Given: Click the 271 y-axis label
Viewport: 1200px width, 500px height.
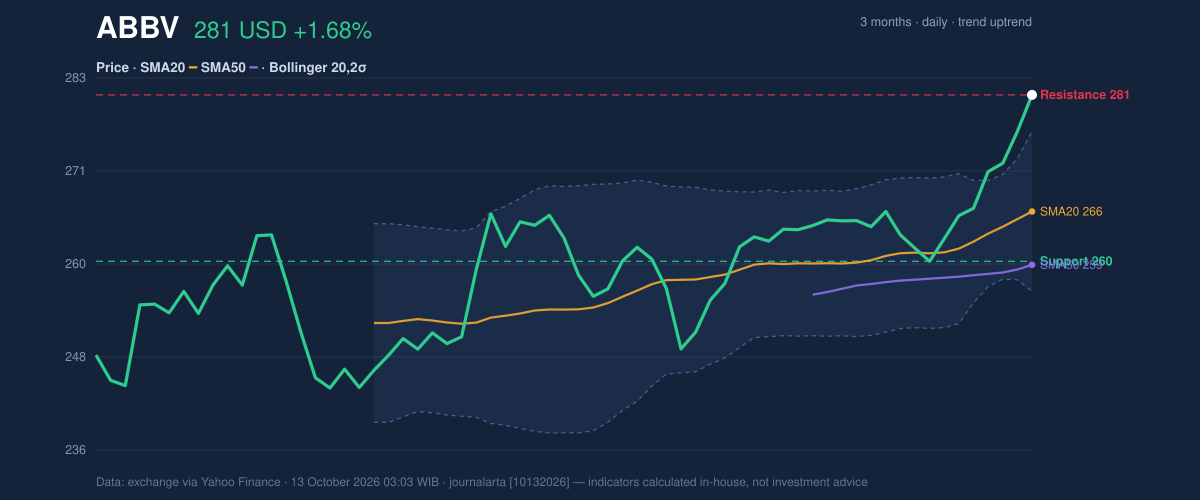Looking at the screenshot, I should (75, 171).
